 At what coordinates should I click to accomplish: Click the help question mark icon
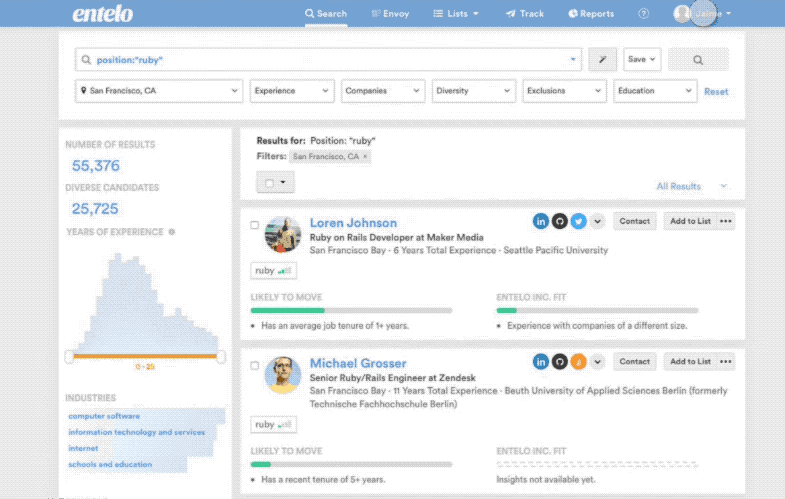[643, 14]
